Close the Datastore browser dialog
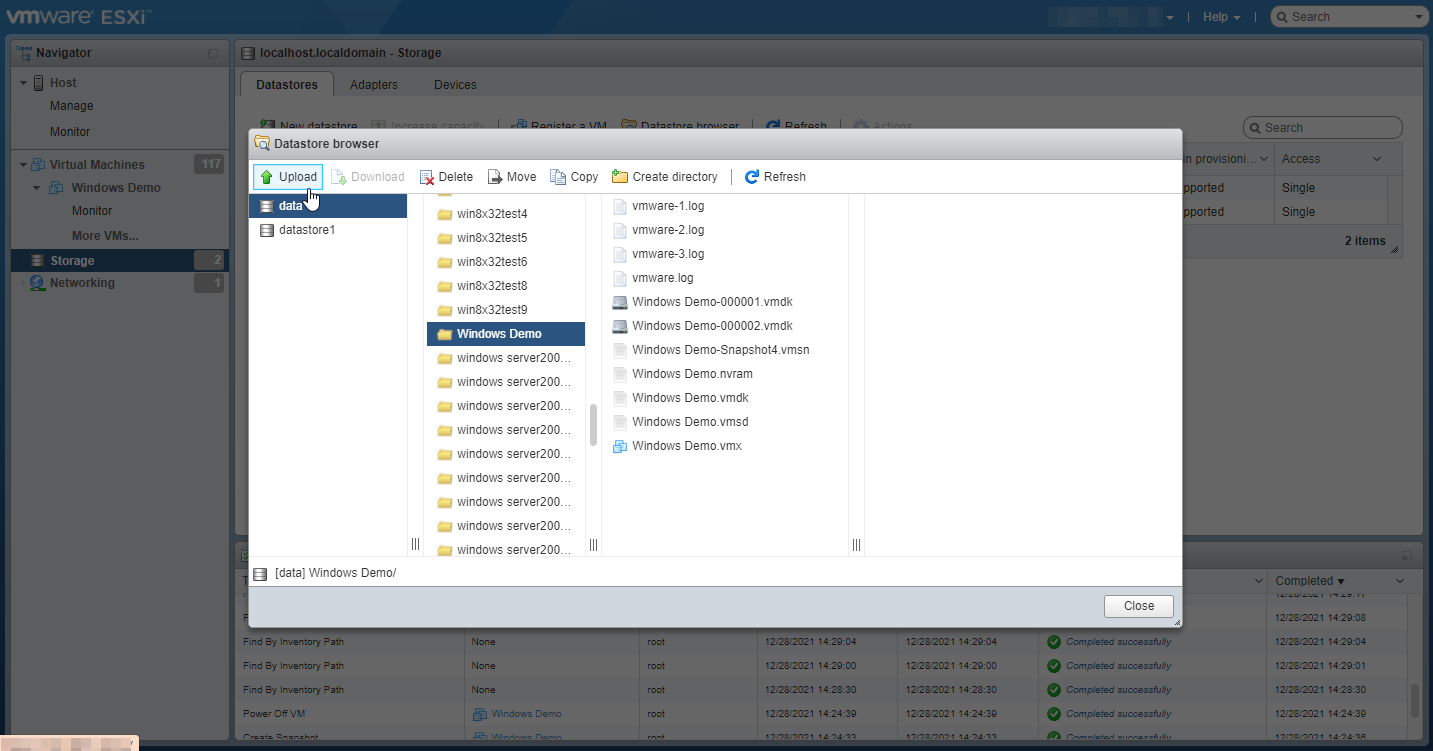The width and height of the screenshot is (1433, 751). point(1138,606)
